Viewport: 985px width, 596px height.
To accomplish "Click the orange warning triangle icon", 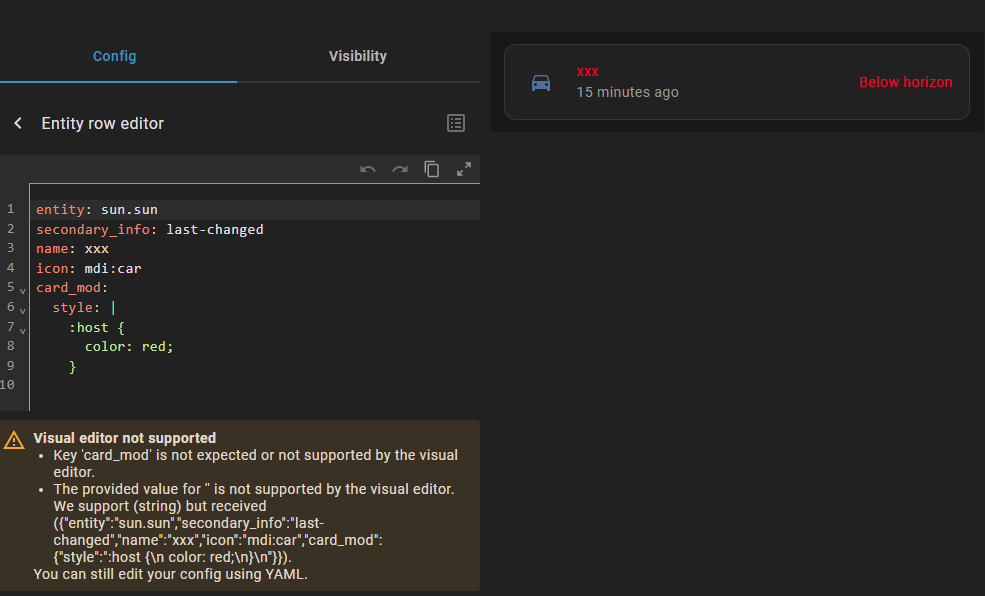I will click(x=14, y=440).
